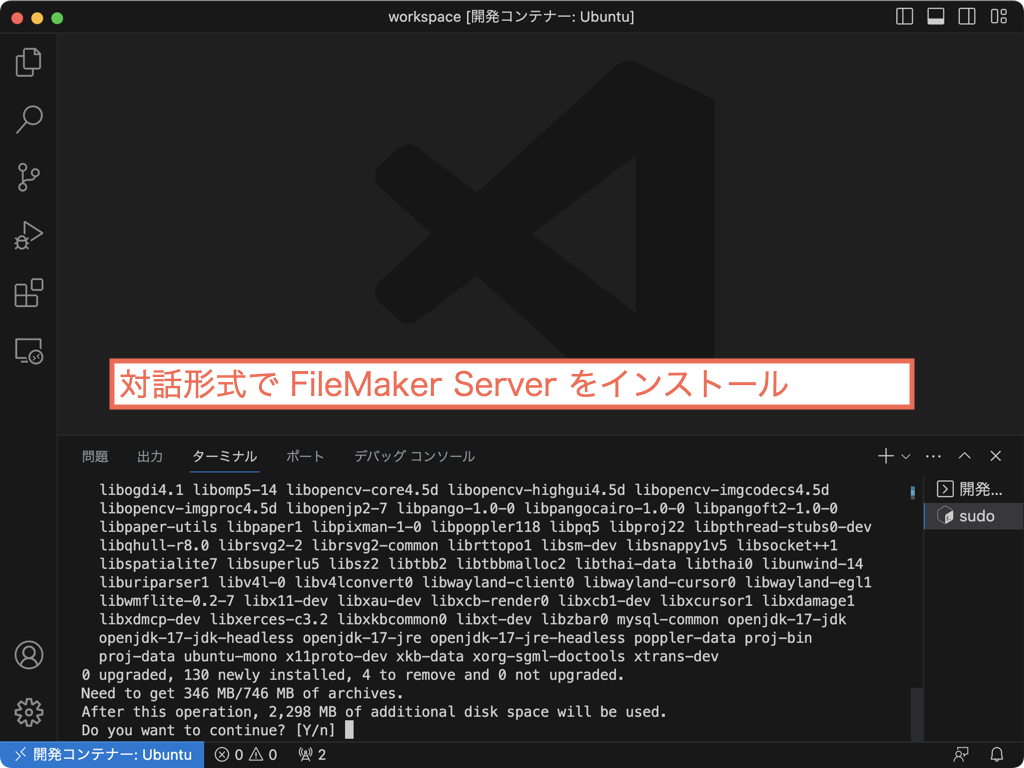
Task: Click 'libogdi4.1' in terminal output
Action: tap(142, 490)
